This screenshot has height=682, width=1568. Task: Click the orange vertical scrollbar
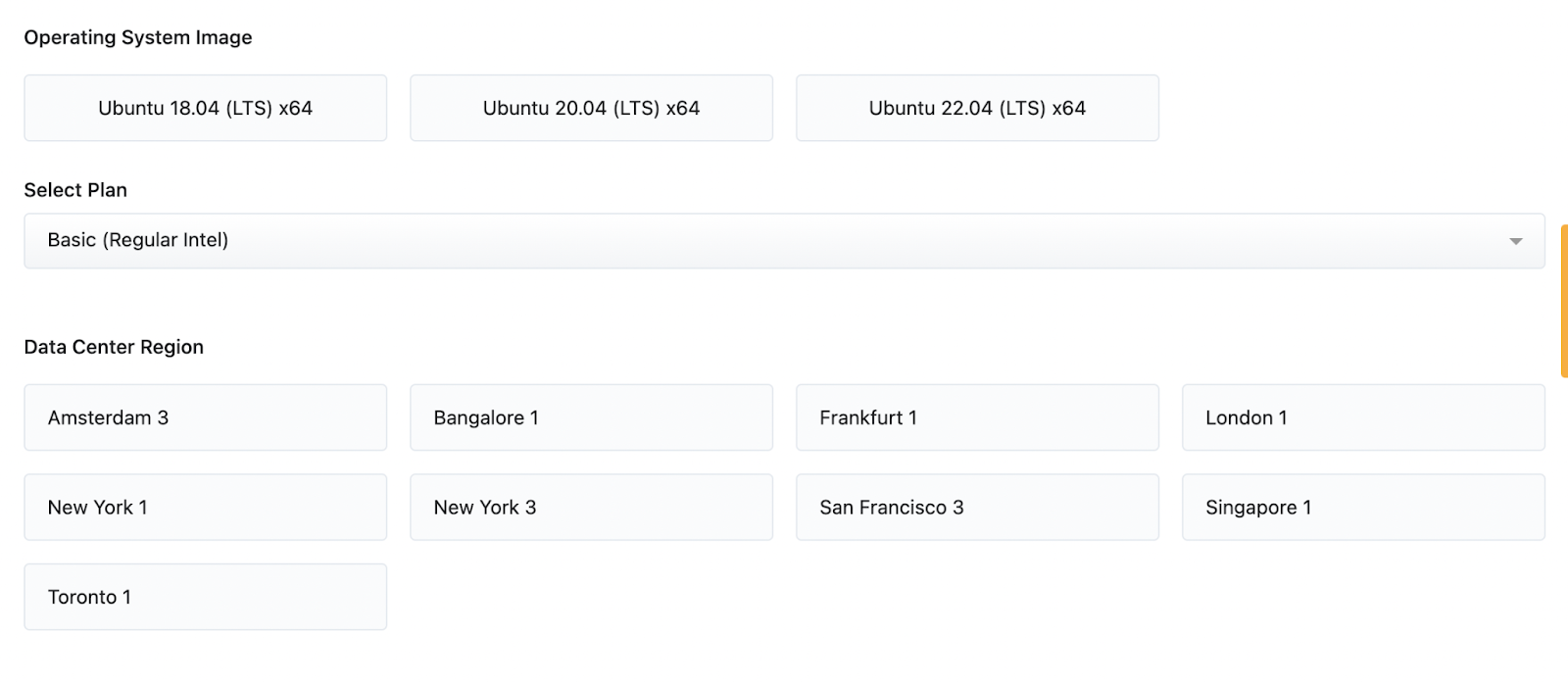[1564, 301]
